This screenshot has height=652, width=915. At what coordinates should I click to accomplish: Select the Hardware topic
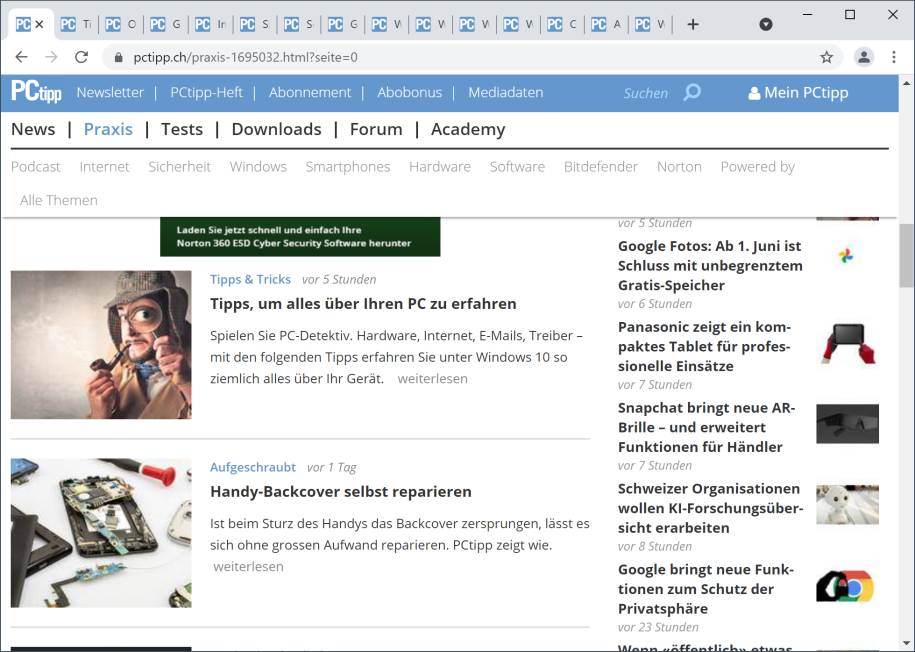tap(440, 167)
